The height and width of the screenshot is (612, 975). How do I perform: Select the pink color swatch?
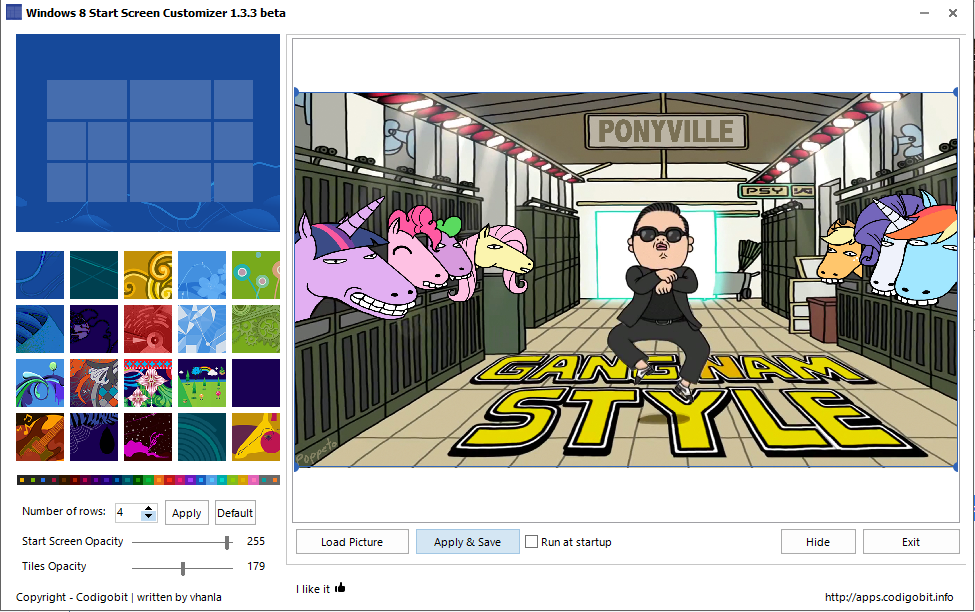(x=254, y=480)
